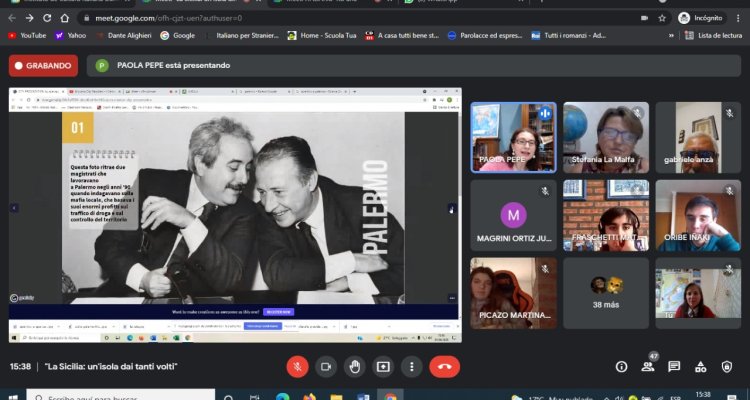Click the browser Home icon
Screen dimensions: 750x400
coord(65,18)
